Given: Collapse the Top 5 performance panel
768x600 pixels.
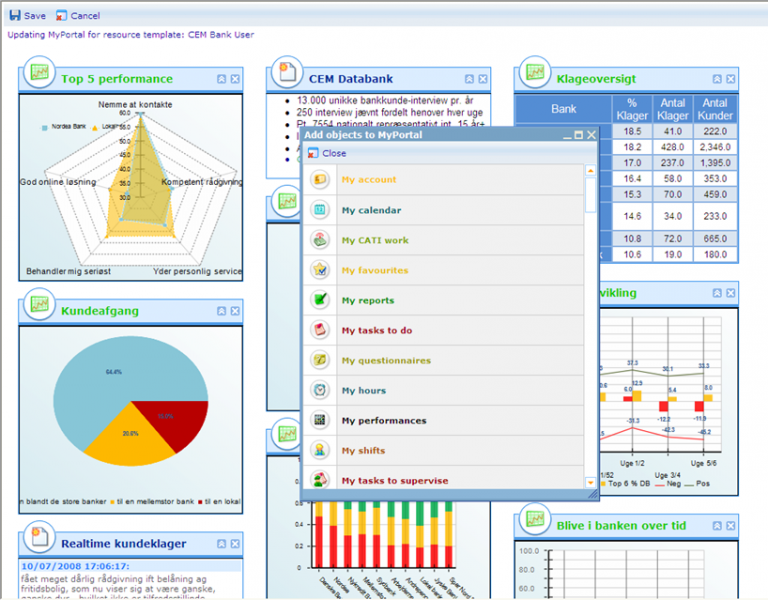Looking at the screenshot, I should point(221,79).
